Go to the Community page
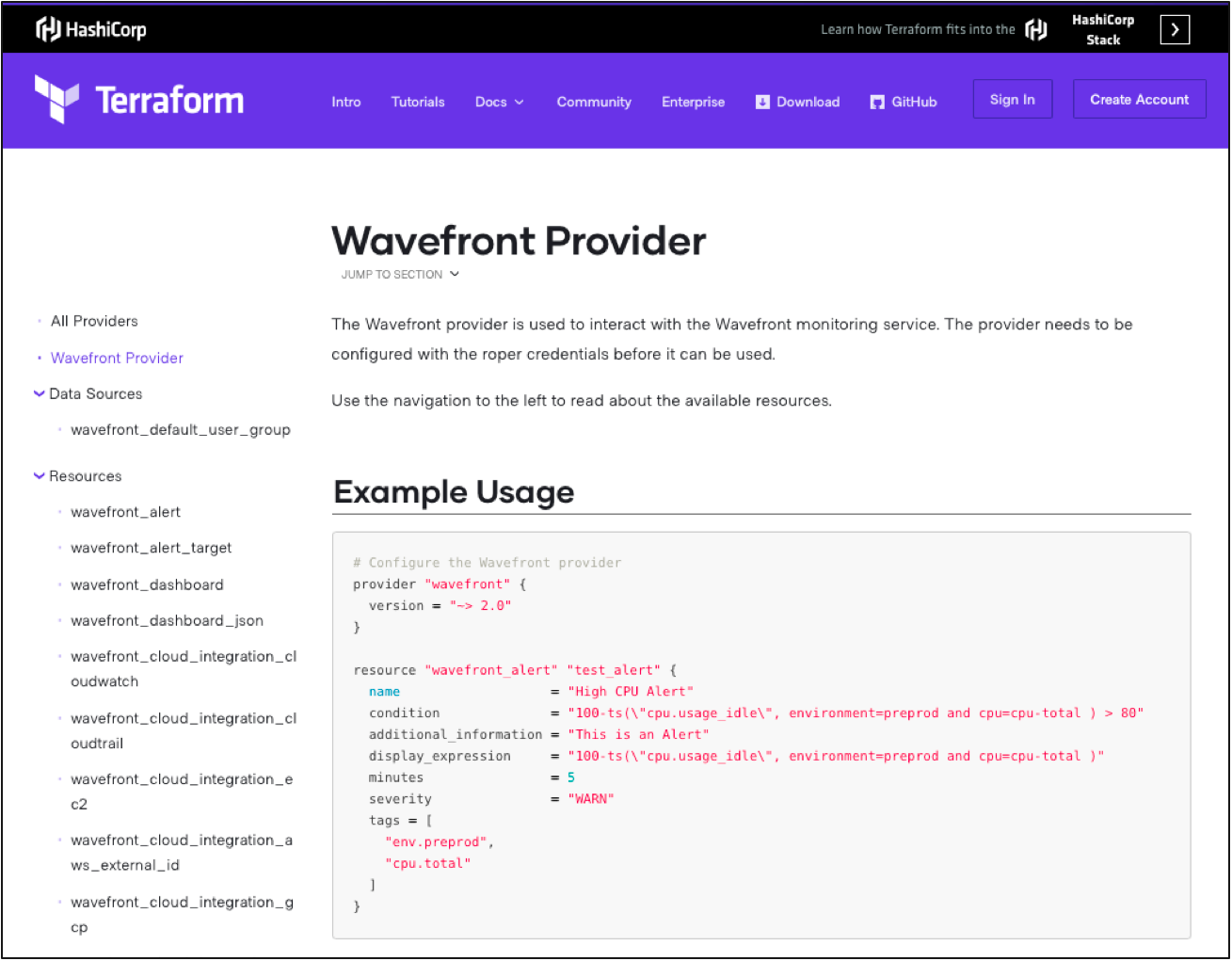This screenshot has width=1232, height=961. pyautogui.click(x=594, y=102)
